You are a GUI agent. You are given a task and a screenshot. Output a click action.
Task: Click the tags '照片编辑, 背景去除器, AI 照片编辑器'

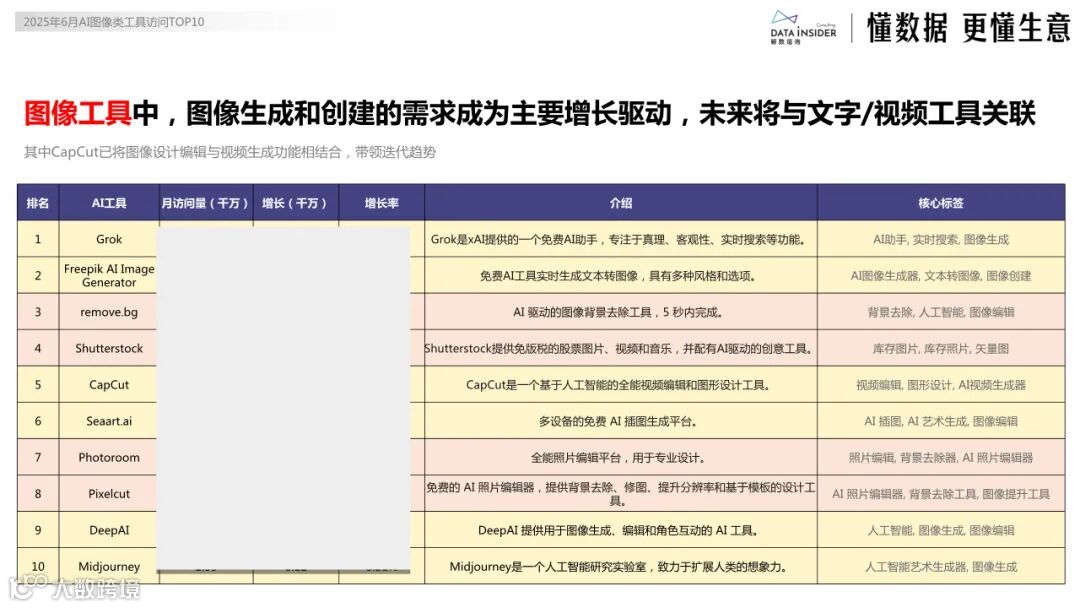point(941,458)
